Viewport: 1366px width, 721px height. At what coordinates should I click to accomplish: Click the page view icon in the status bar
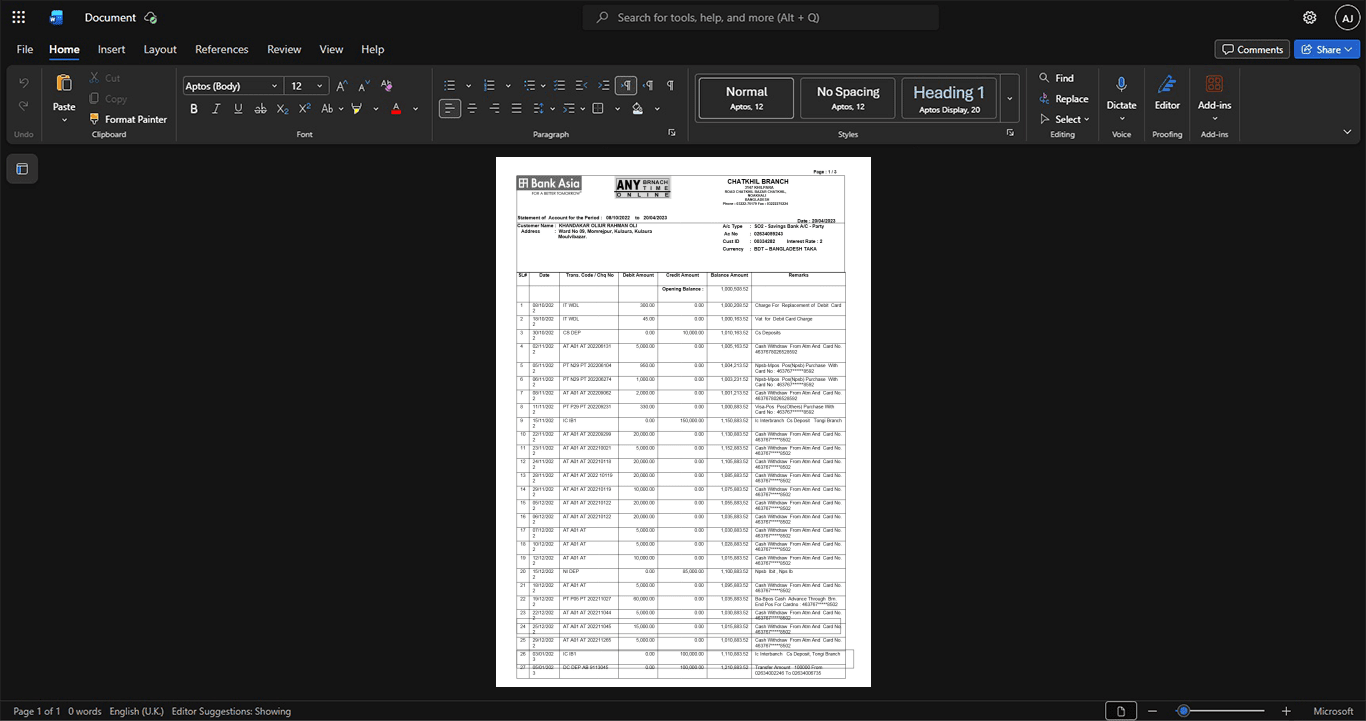pos(1121,711)
